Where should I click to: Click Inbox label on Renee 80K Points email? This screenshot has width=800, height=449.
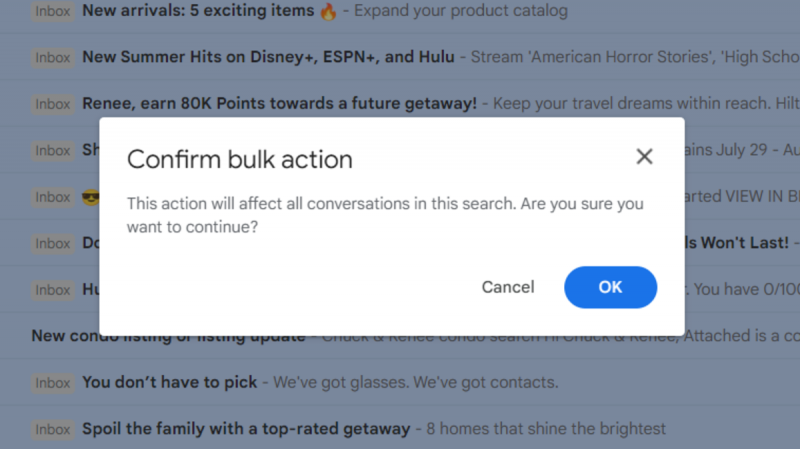coord(53,104)
